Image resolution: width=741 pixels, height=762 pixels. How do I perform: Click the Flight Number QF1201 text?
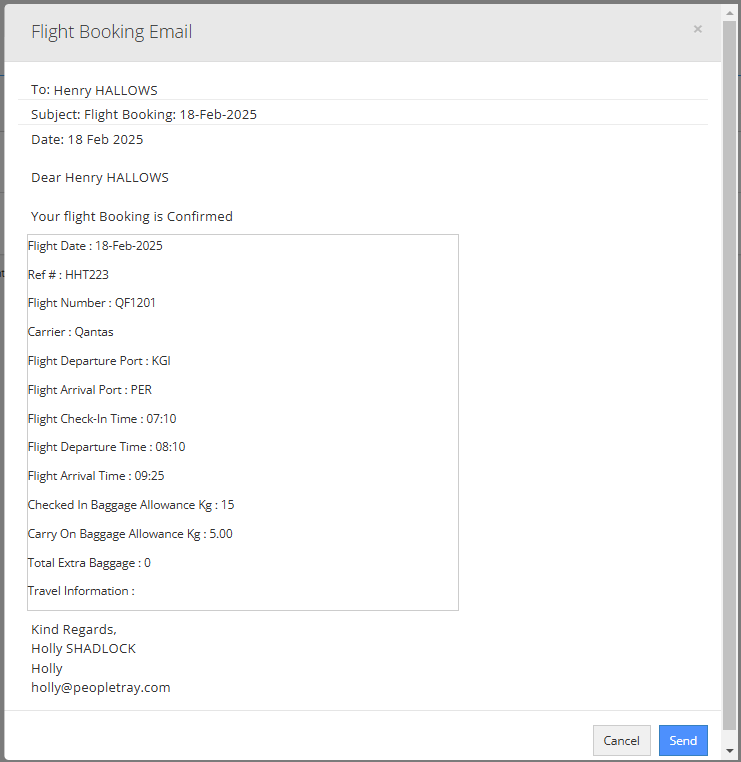click(92, 303)
